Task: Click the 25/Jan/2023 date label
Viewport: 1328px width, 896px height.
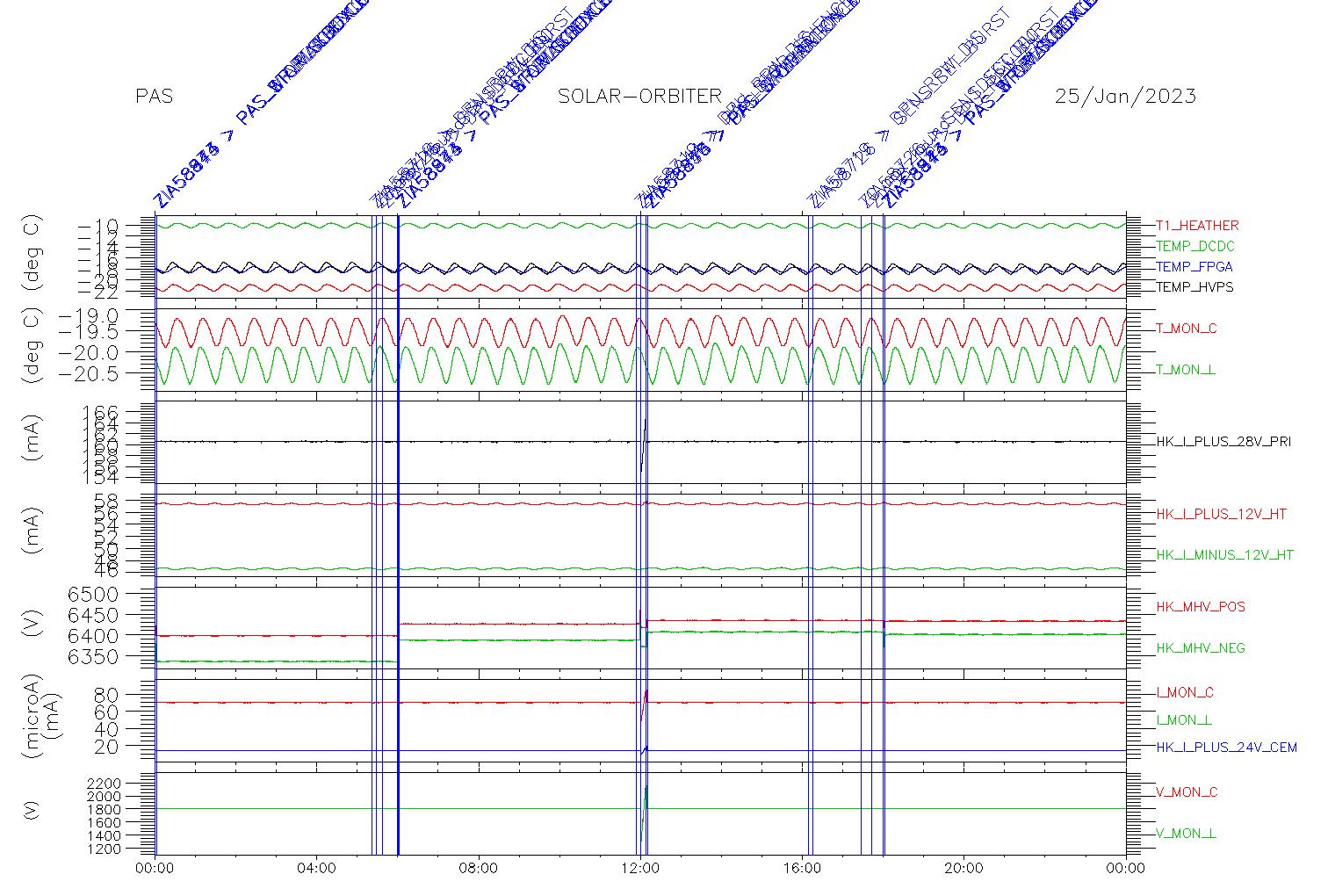Action: [x=1125, y=97]
